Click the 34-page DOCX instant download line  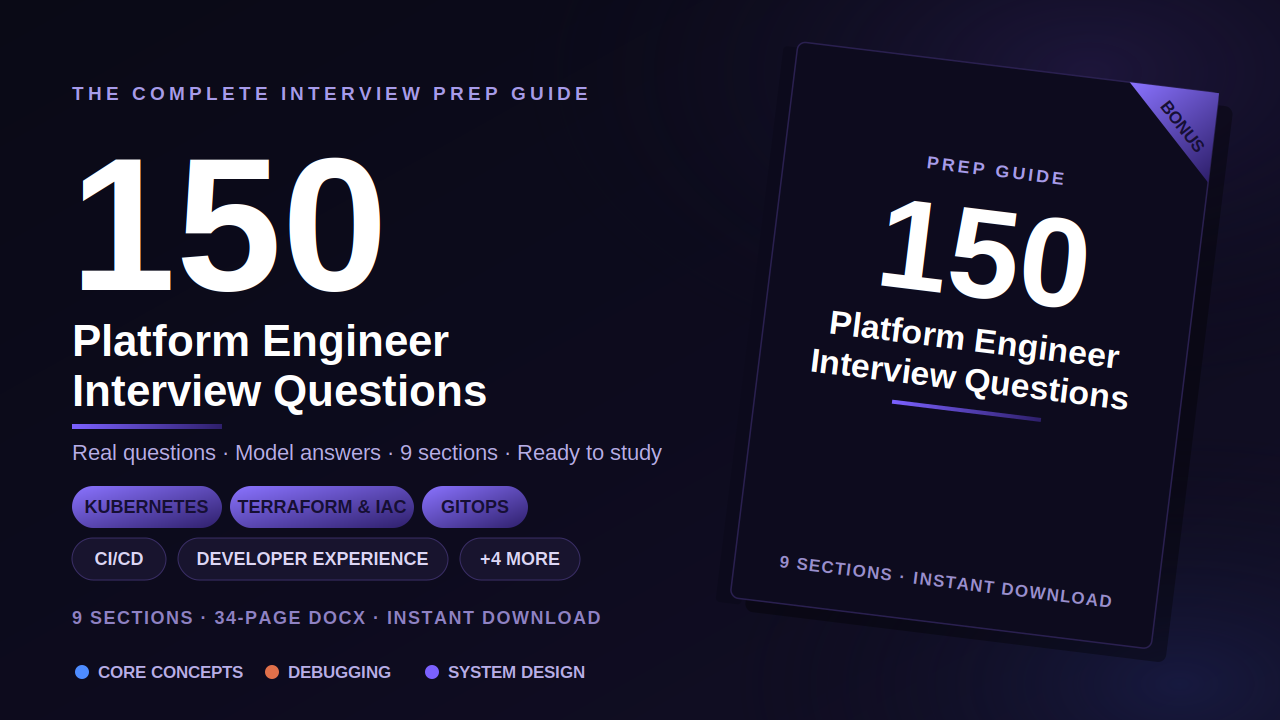tap(337, 618)
